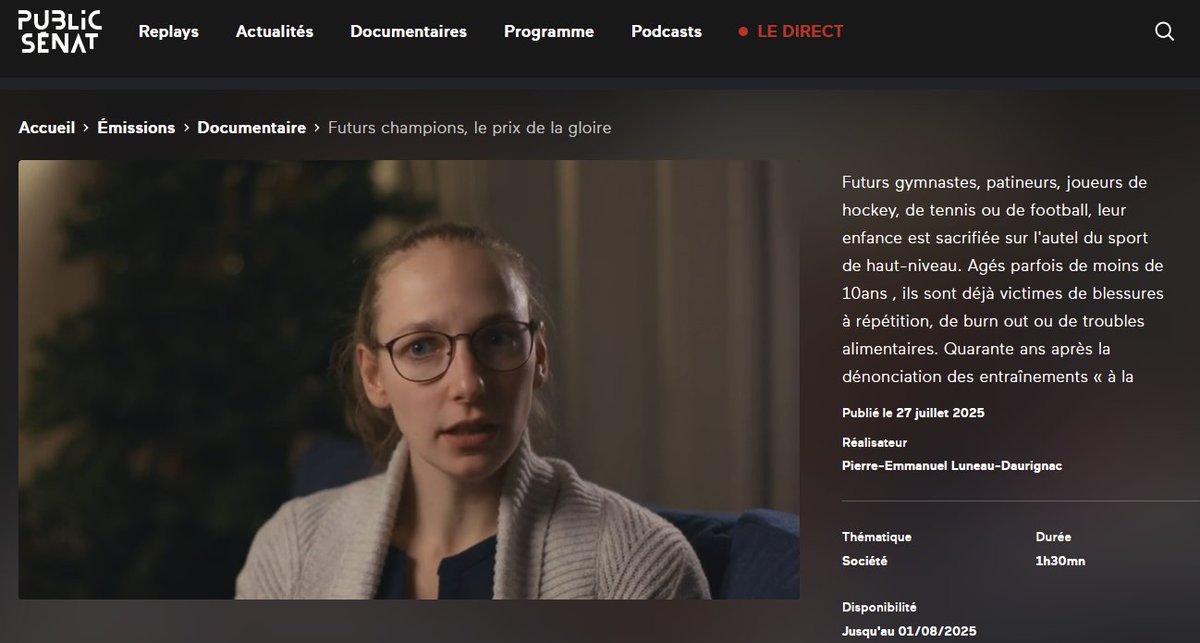This screenshot has height=643, width=1200.
Task: Open Émissions from the breadcrumb
Action: [x=135, y=127]
